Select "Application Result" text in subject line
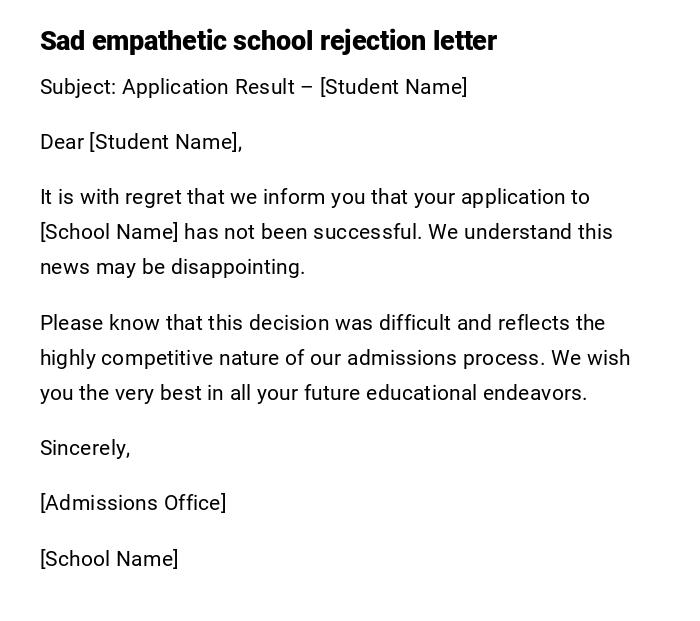Screen dimensions: 700x621 point(208,87)
